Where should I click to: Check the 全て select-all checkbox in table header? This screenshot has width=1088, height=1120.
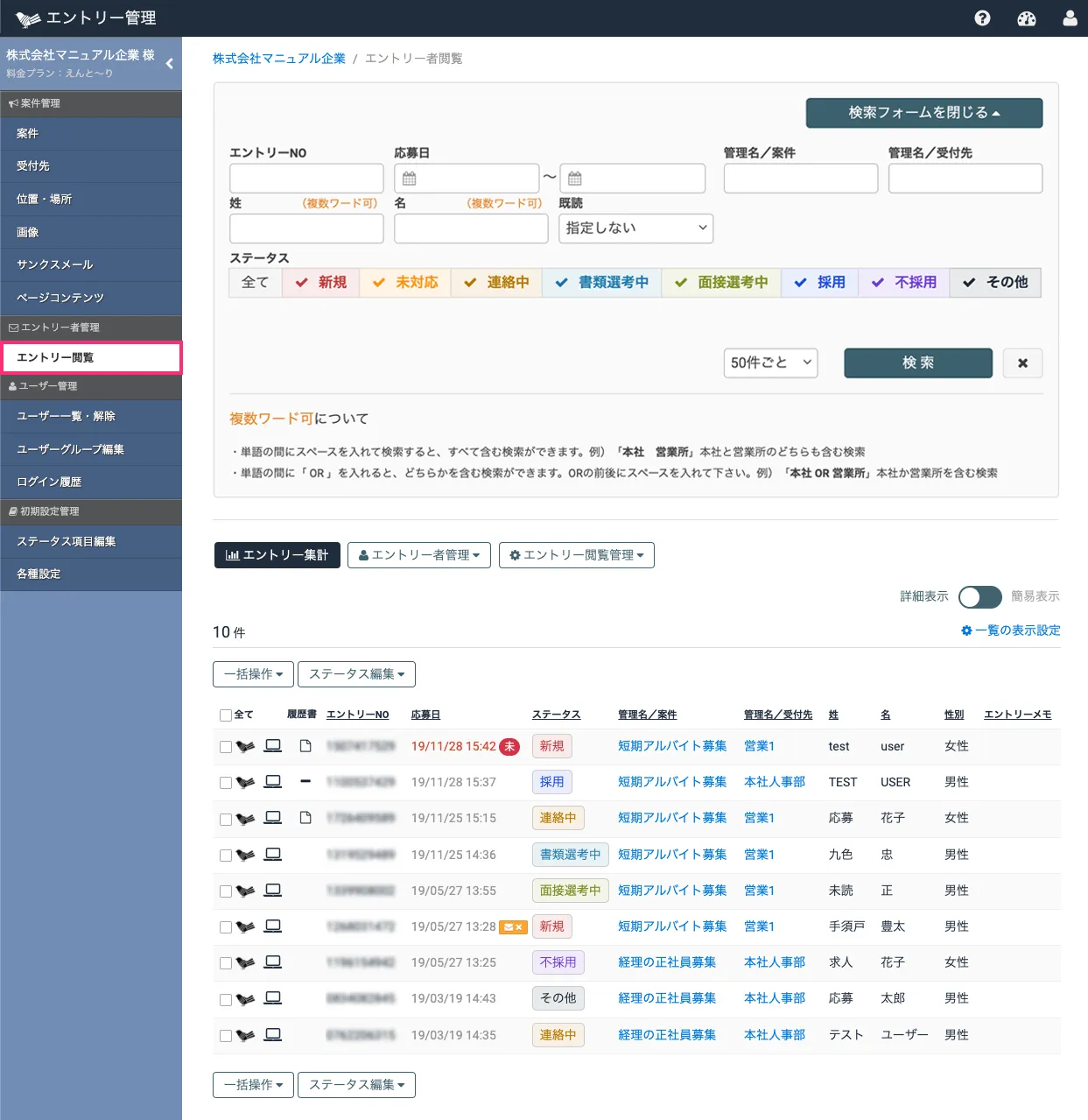click(x=226, y=715)
